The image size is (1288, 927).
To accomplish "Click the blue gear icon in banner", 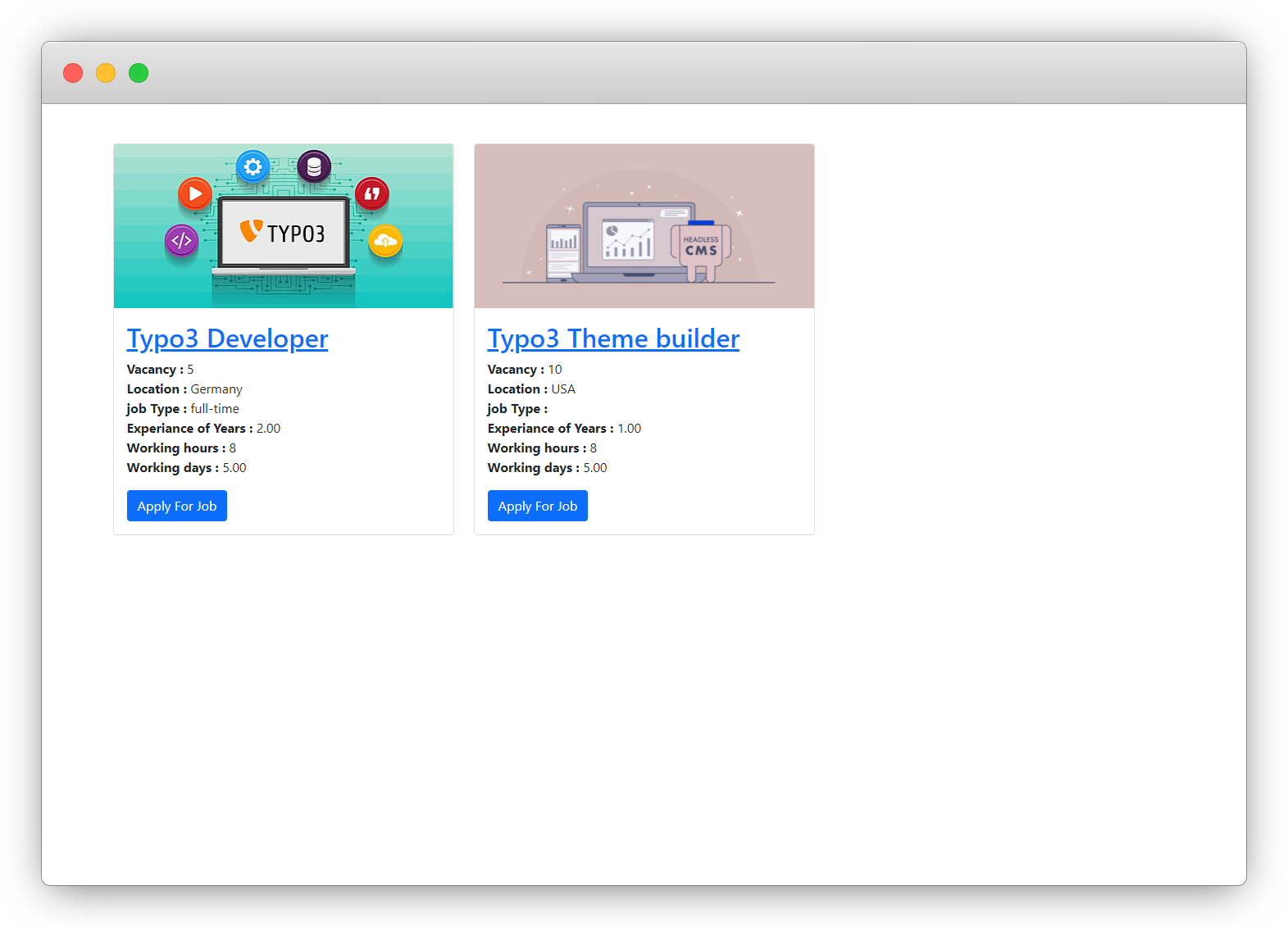I will pyautogui.click(x=253, y=167).
